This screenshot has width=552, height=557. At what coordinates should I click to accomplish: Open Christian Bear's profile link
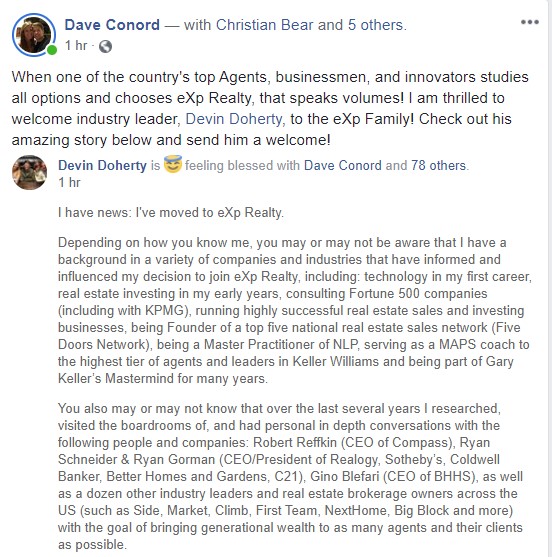[264, 25]
